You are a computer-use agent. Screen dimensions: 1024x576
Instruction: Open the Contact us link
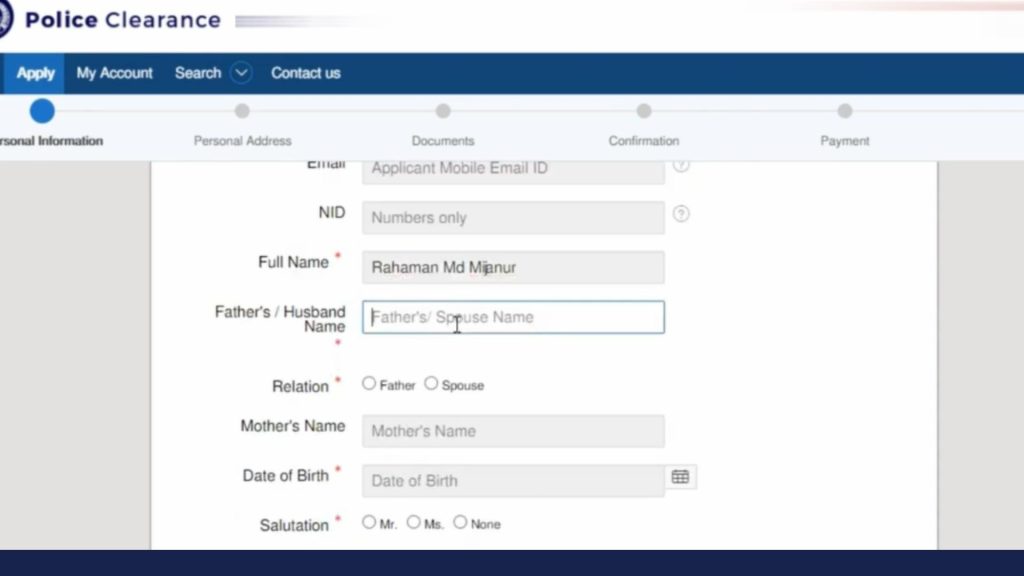pos(305,73)
